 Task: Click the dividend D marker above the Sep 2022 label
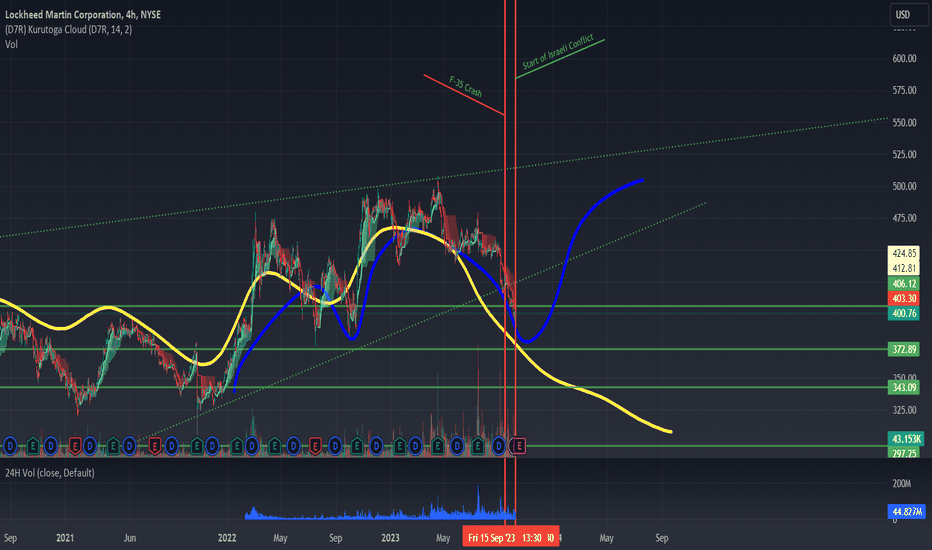point(335,445)
